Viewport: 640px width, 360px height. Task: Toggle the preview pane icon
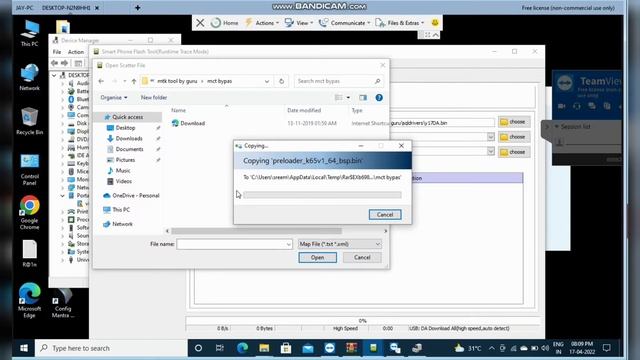[363, 98]
